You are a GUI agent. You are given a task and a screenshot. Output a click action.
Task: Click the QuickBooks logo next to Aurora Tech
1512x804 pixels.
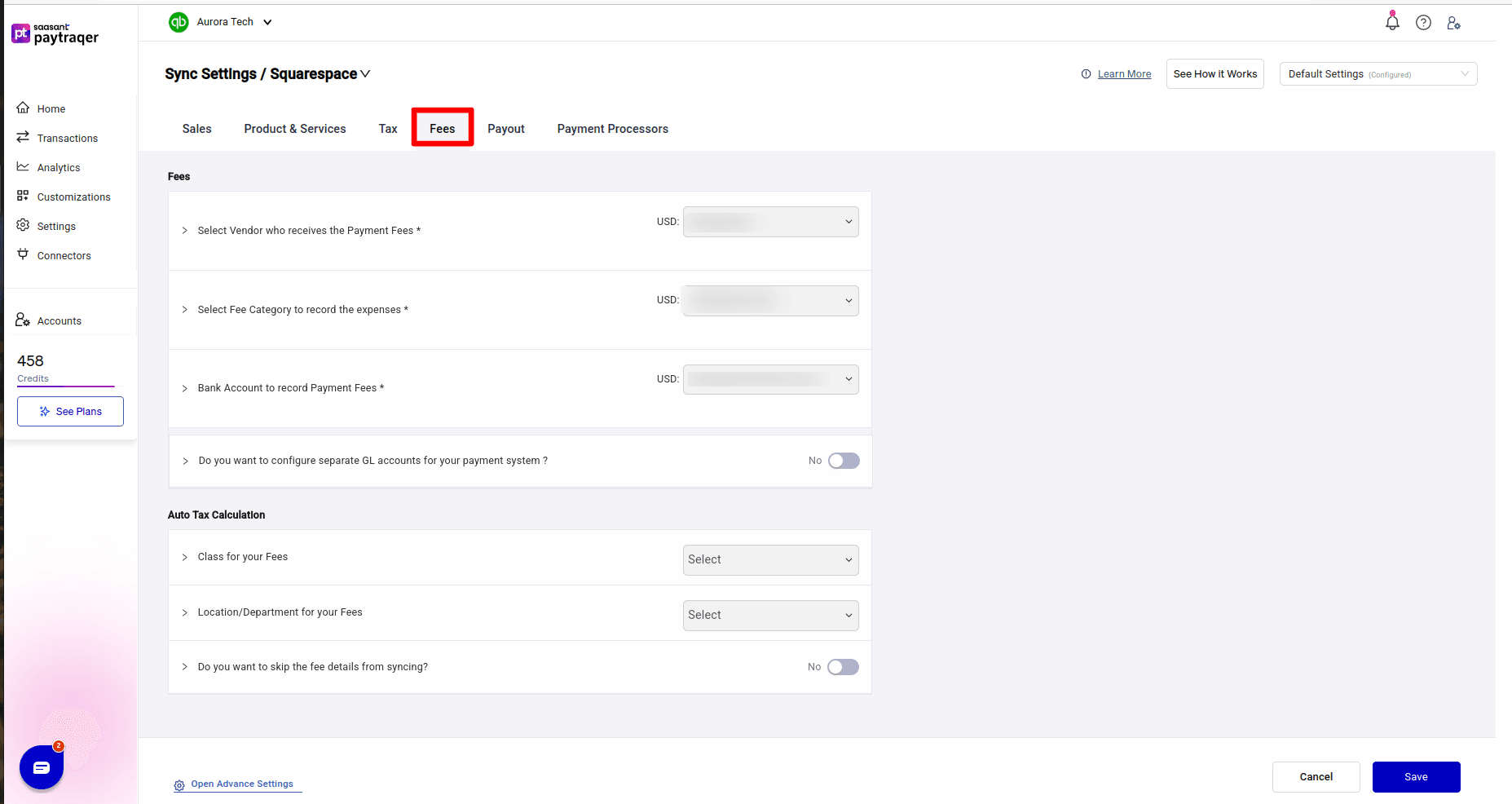coord(179,22)
